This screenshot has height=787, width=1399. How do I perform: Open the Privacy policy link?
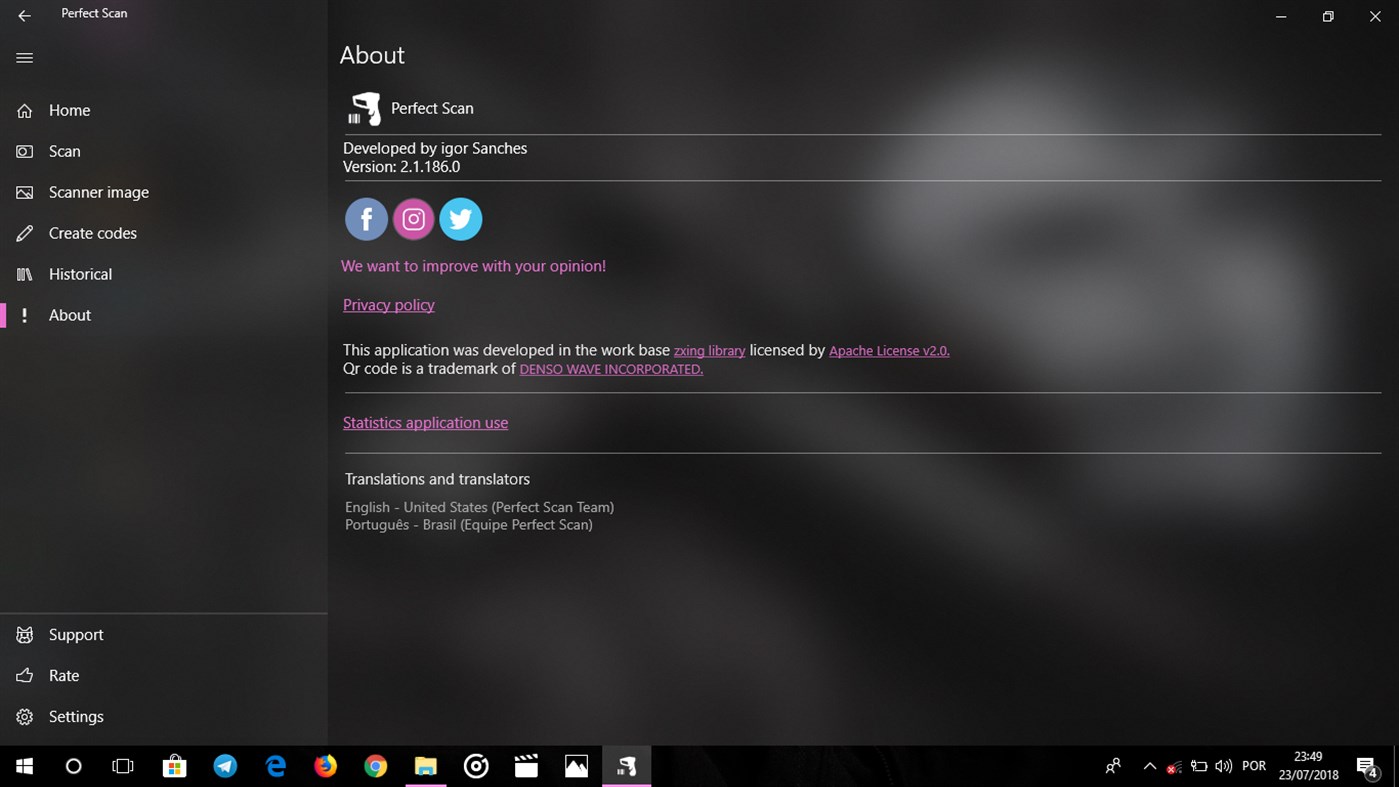coord(388,304)
